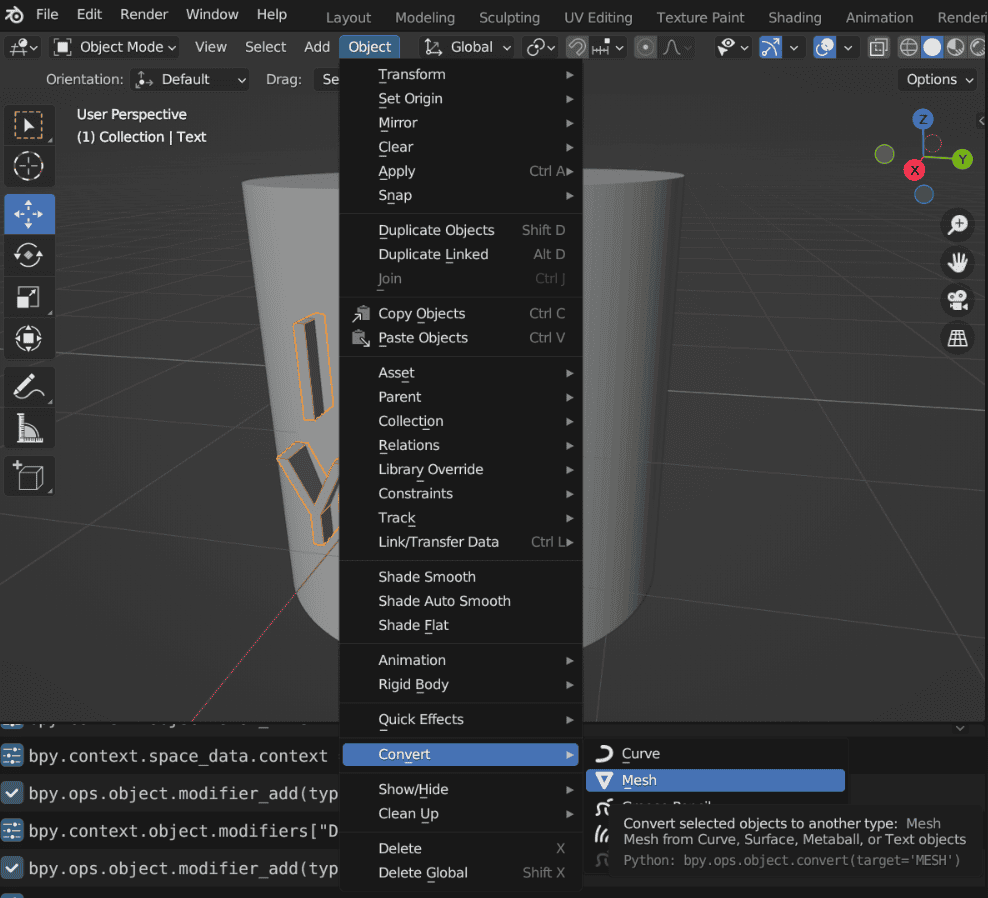
Task: Open snapping options dropdown
Action: tap(608, 47)
